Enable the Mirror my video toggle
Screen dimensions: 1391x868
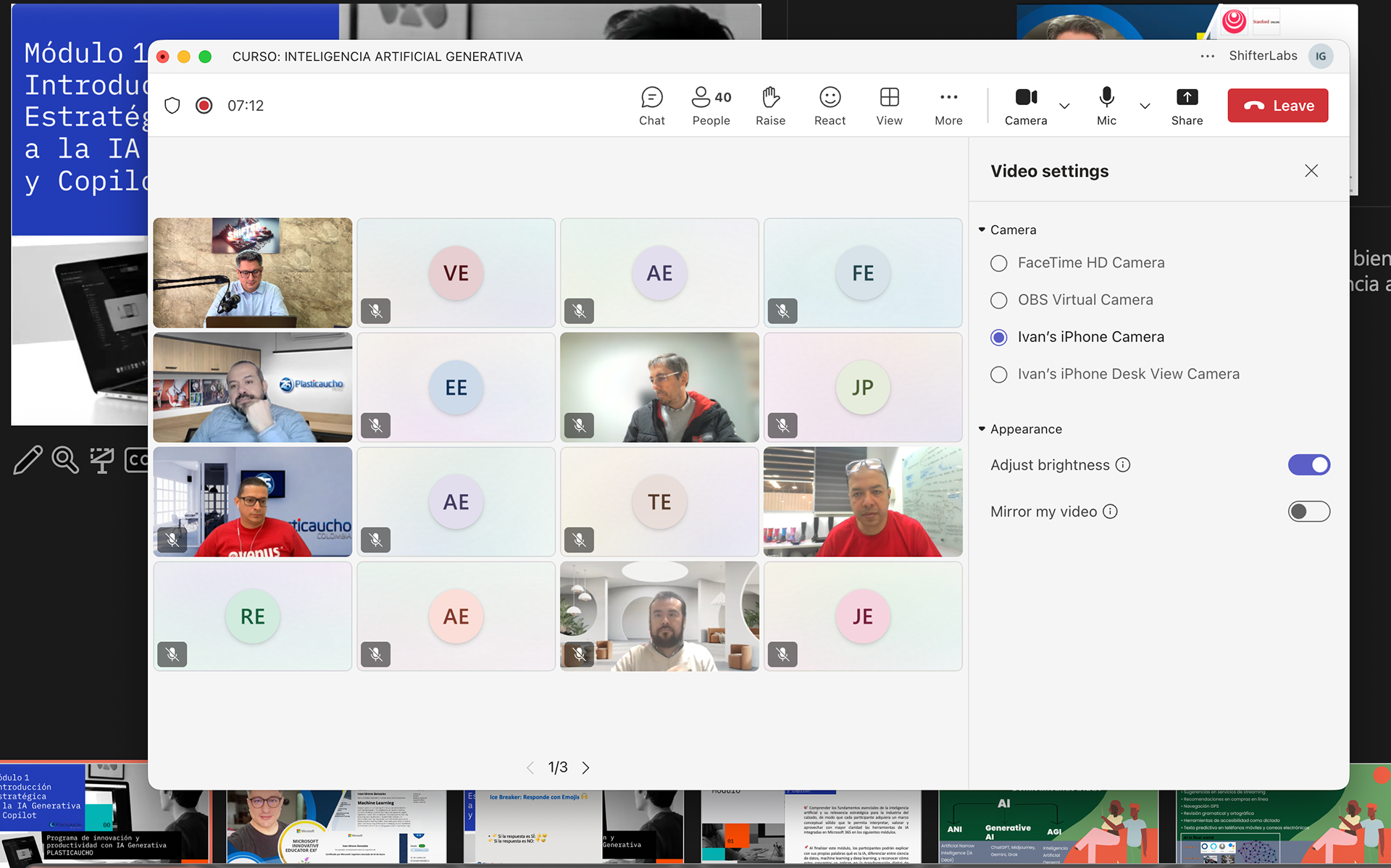coord(1308,512)
